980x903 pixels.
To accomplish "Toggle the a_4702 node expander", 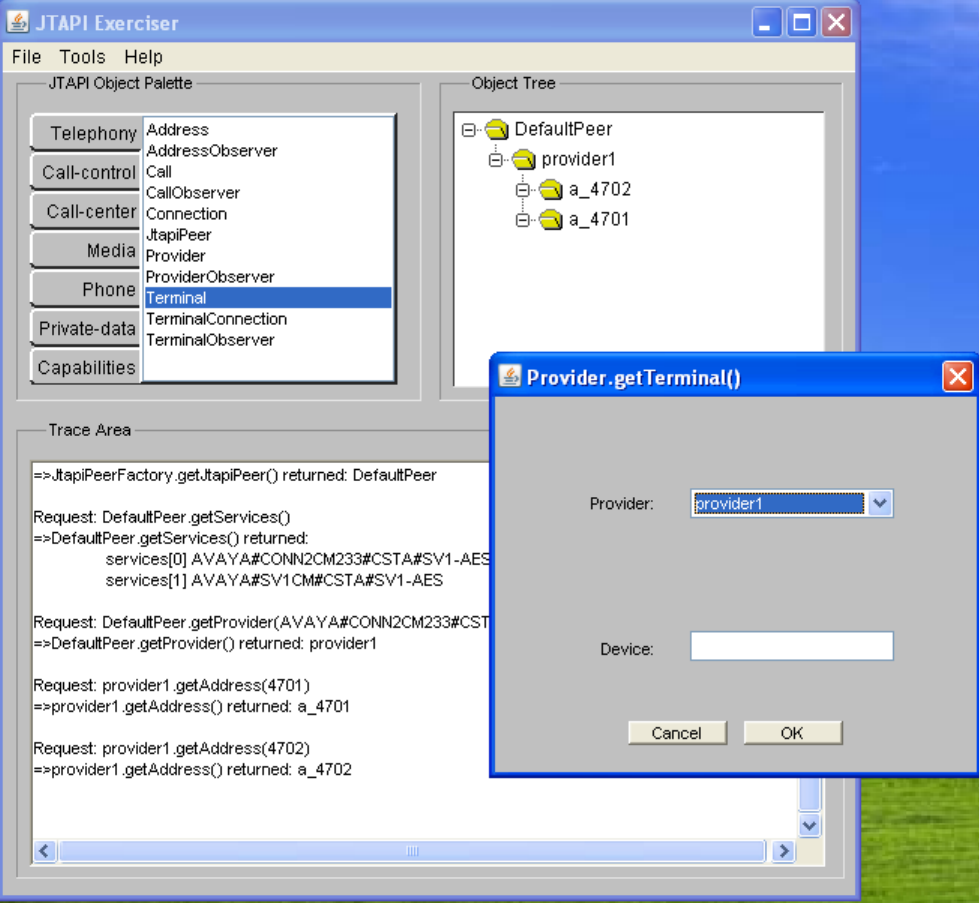I will coord(522,190).
